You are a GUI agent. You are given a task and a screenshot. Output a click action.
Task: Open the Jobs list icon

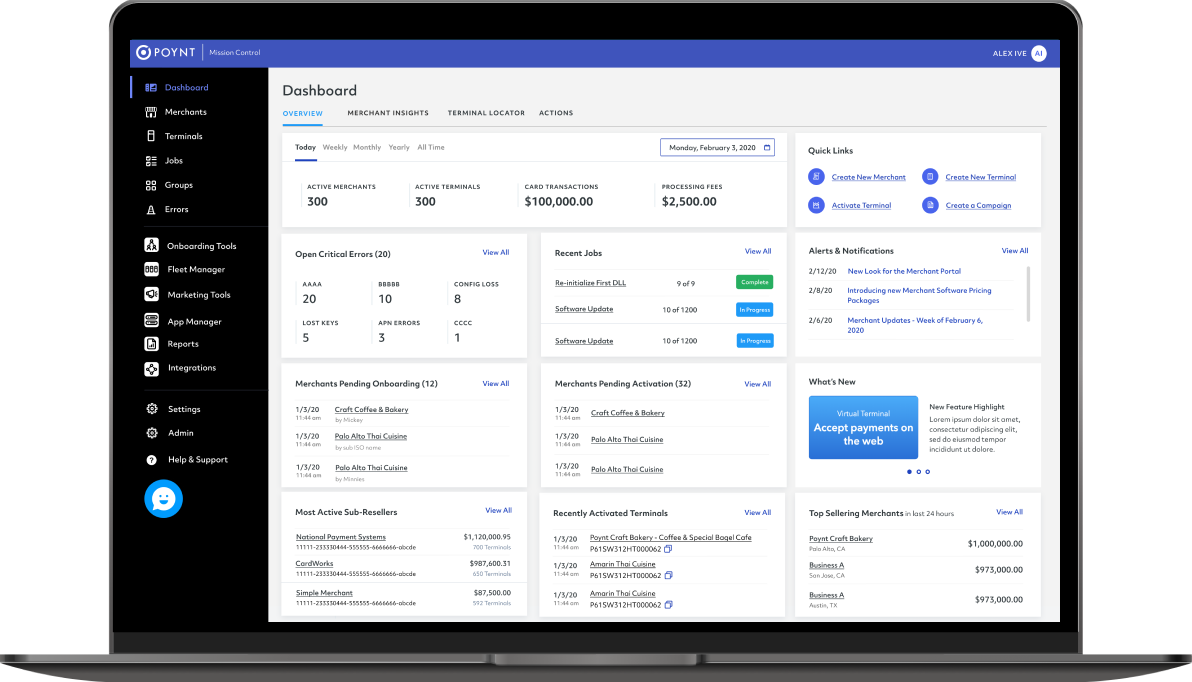(x=151, y=160)
